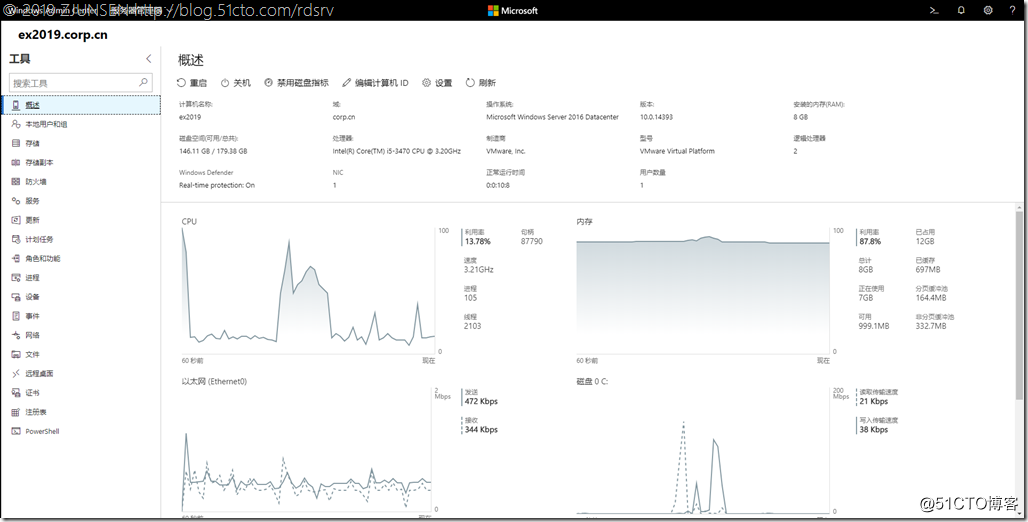
Task: Click the Ethernet send rate 472 Kbps
Action: click(481, 401)
